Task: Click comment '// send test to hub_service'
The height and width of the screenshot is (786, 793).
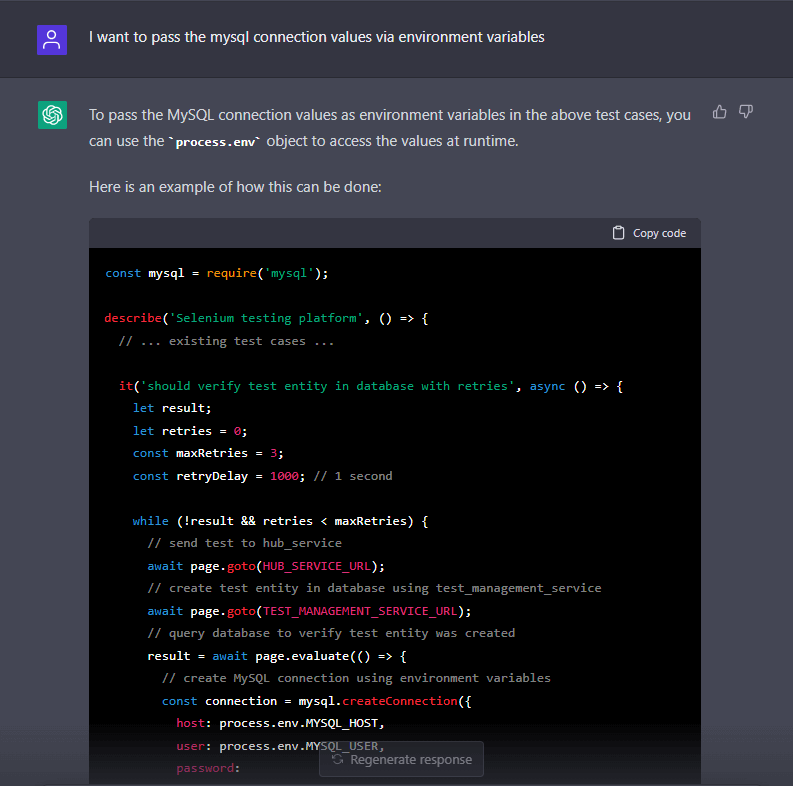Action: pos(244,544)
